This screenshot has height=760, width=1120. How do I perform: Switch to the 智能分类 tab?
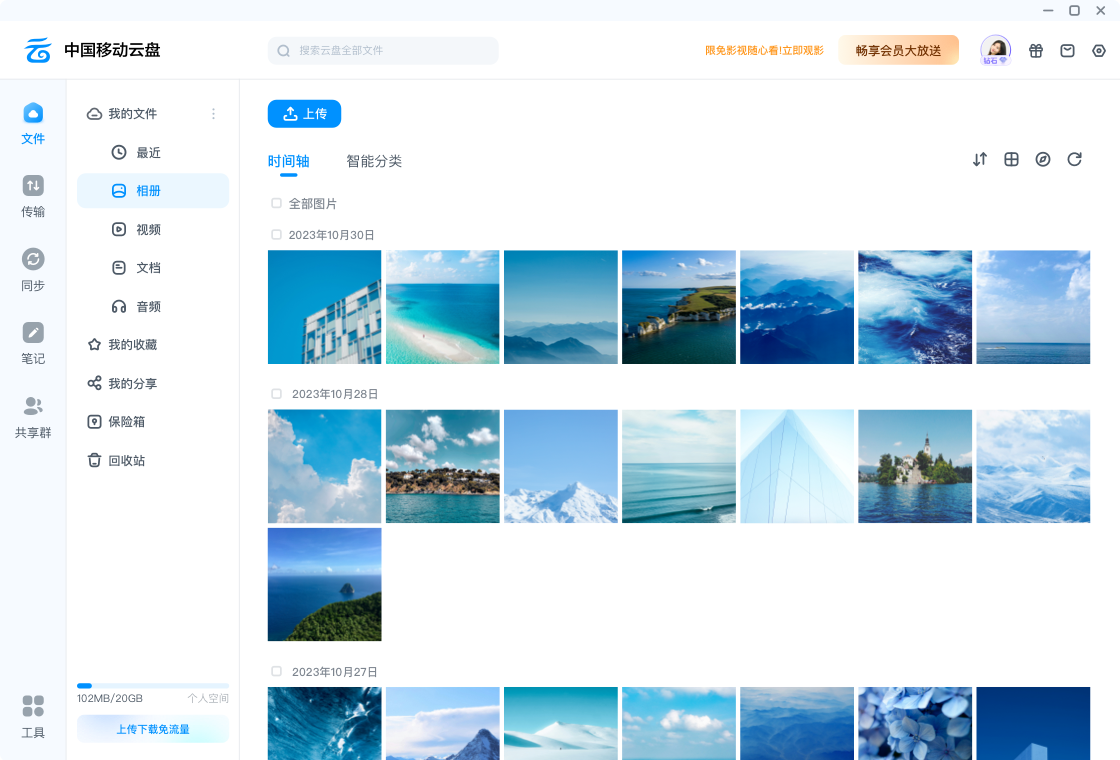pos(374,161)
